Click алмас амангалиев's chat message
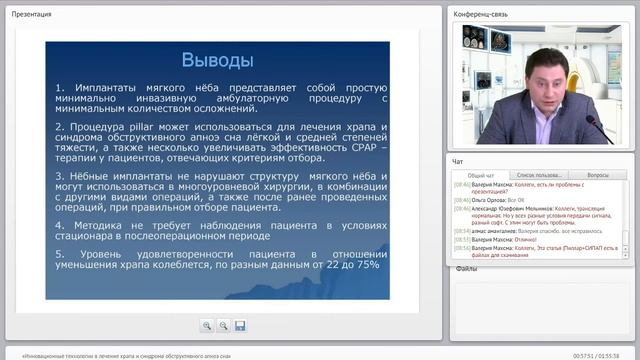The image size is (640, 360). pos(528,231)
